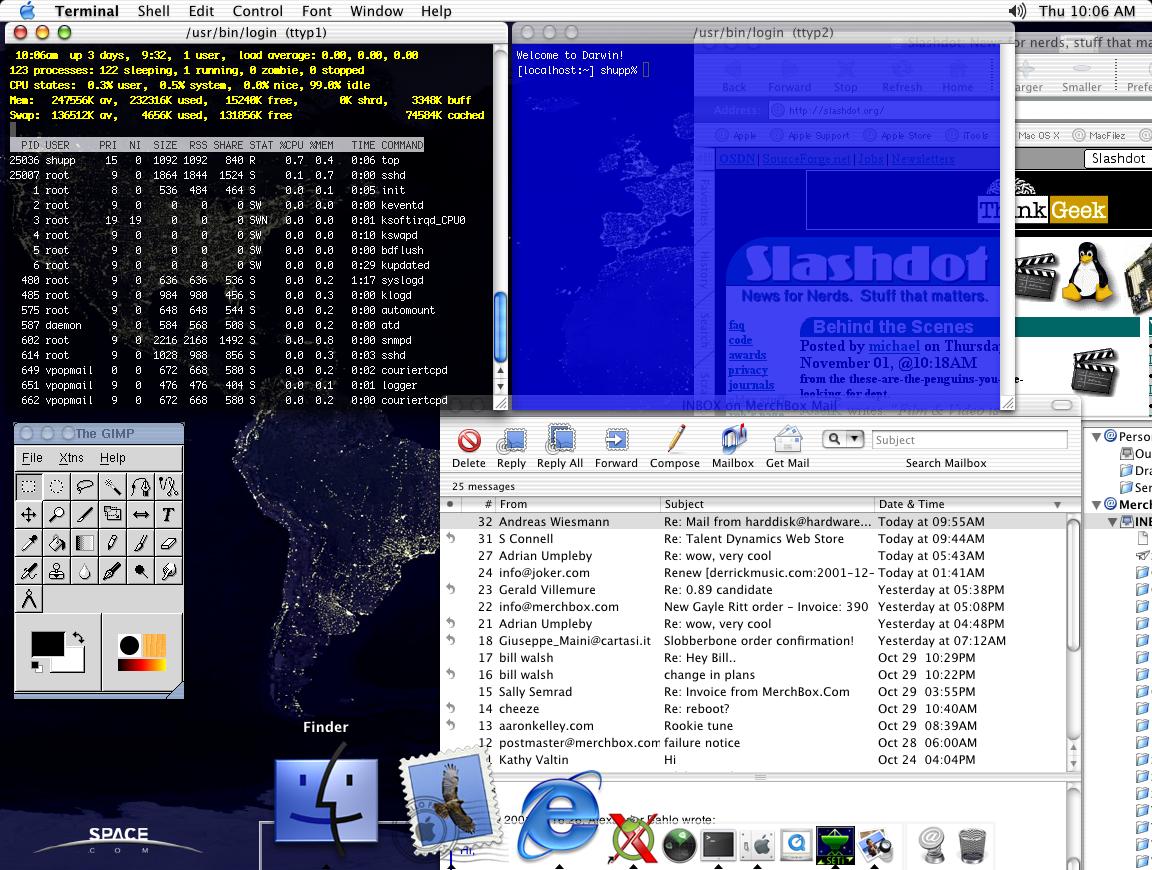Reset to default black and white colors
This screenshot has width=1152, height=870.
[x=37, y=667]
